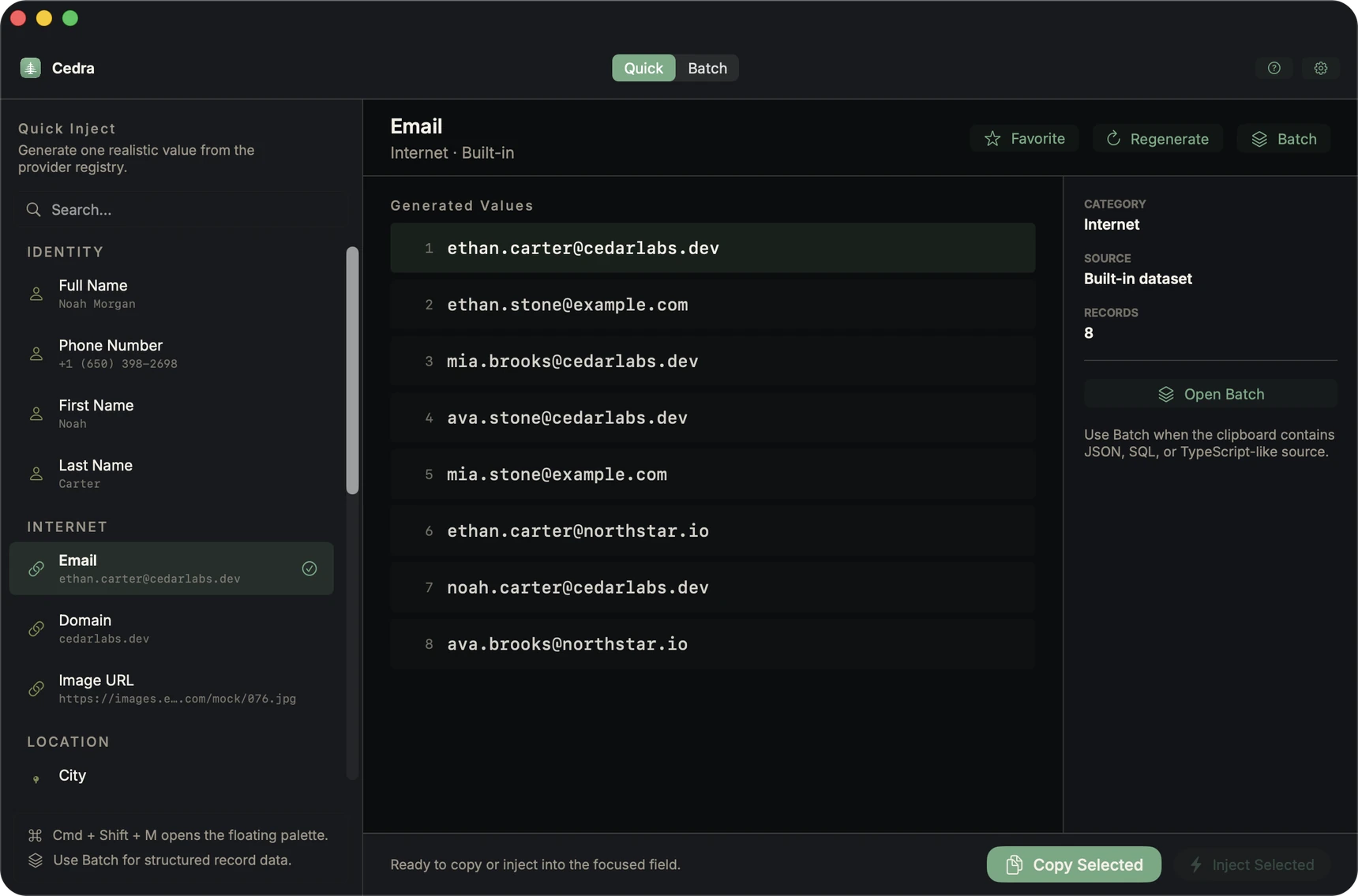Switch to Quick mode tab
This screenshot has height=896, width=1358.
click(643, 68)
